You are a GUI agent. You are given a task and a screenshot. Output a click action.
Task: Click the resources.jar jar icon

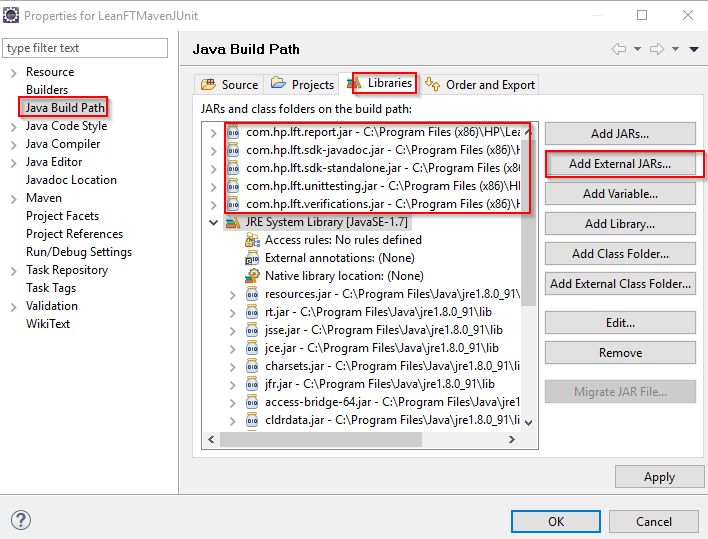[x=252, y=294]
